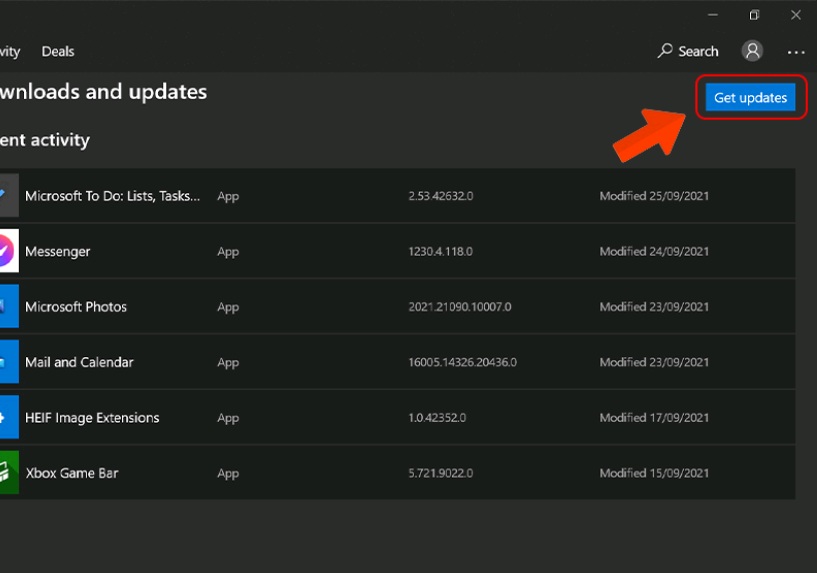Image resolution: width=817 pixels, height=573 pixels.
Task: Select version number 5.721.9022.0
Action: point(441,473)
